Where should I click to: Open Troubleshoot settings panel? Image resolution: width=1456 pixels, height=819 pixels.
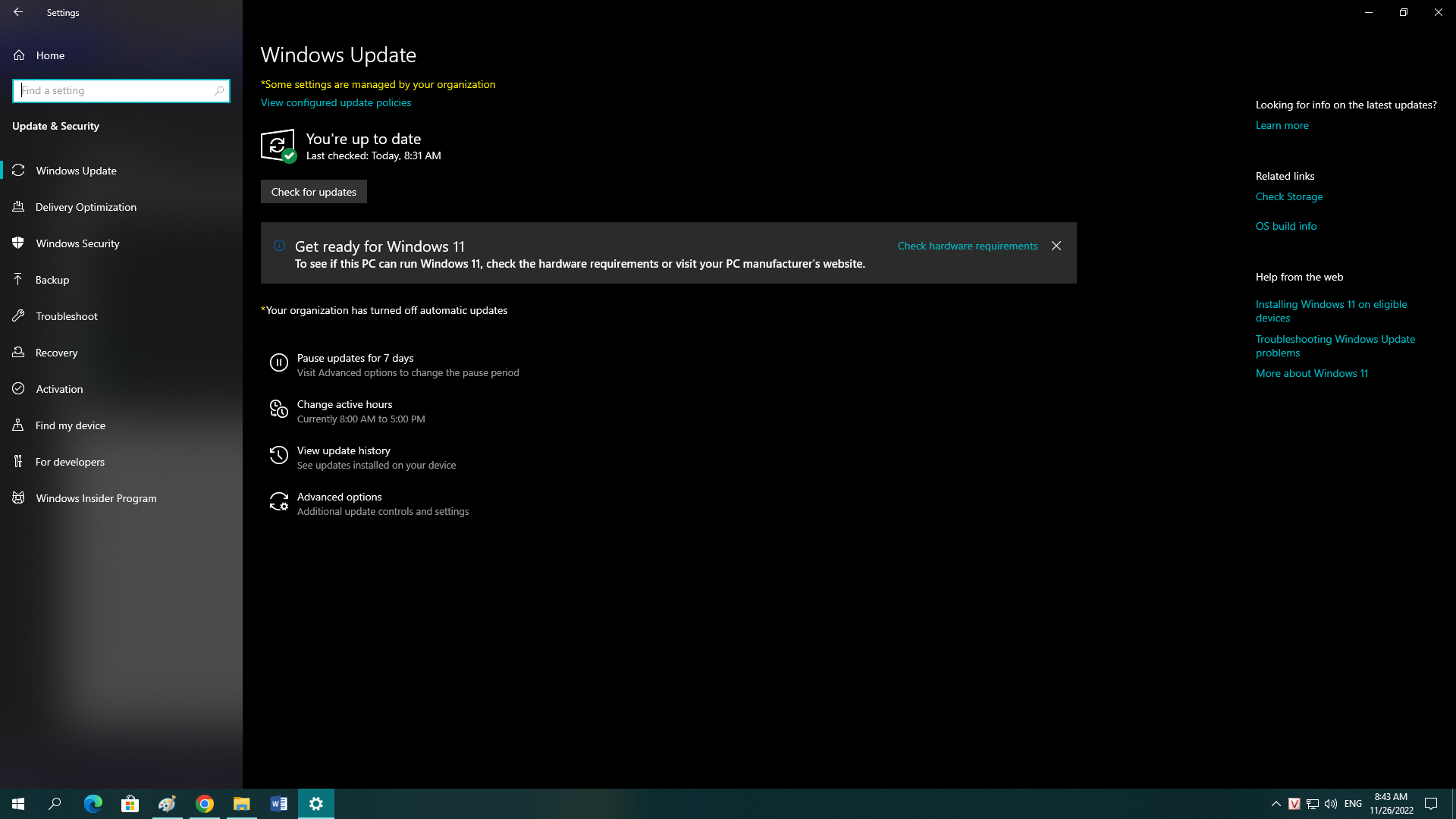[67, 315]
